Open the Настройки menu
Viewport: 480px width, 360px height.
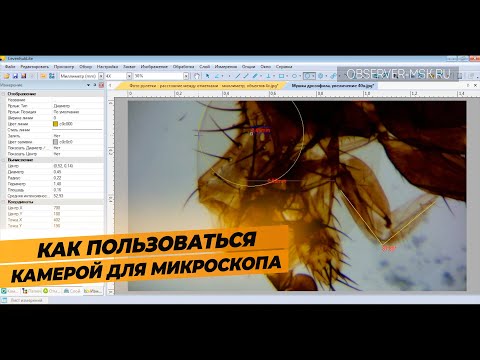[x=107, y=67]
